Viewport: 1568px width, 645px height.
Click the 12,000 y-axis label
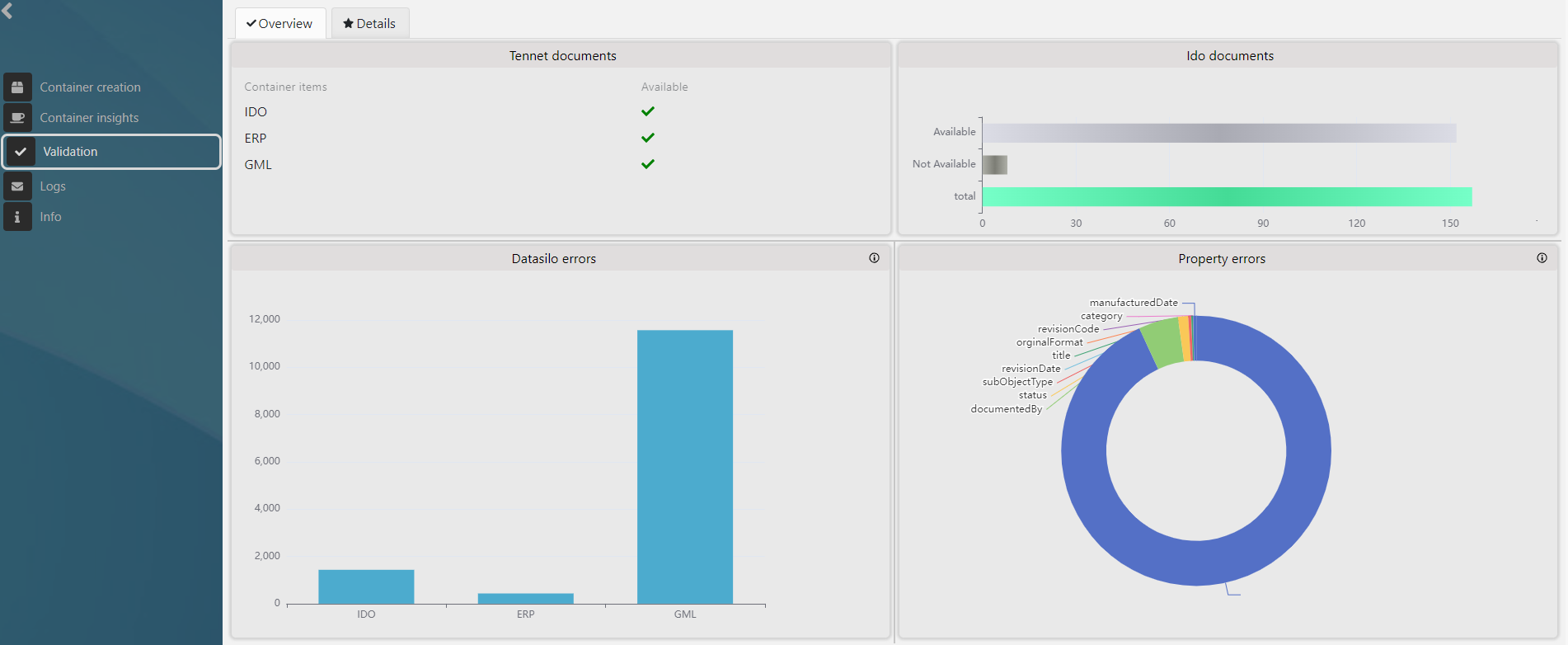265,319
